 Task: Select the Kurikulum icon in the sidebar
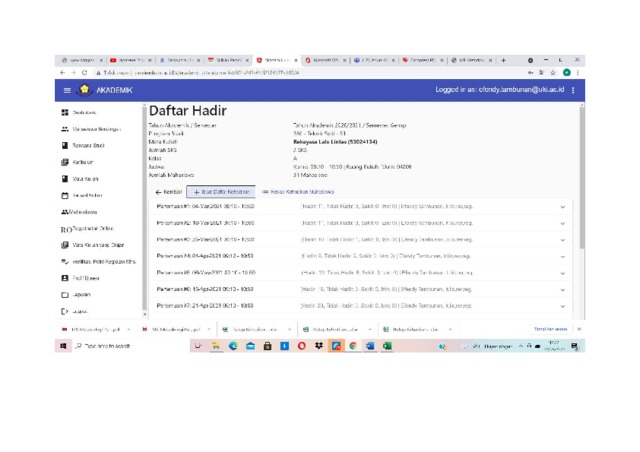click(65, 162)
